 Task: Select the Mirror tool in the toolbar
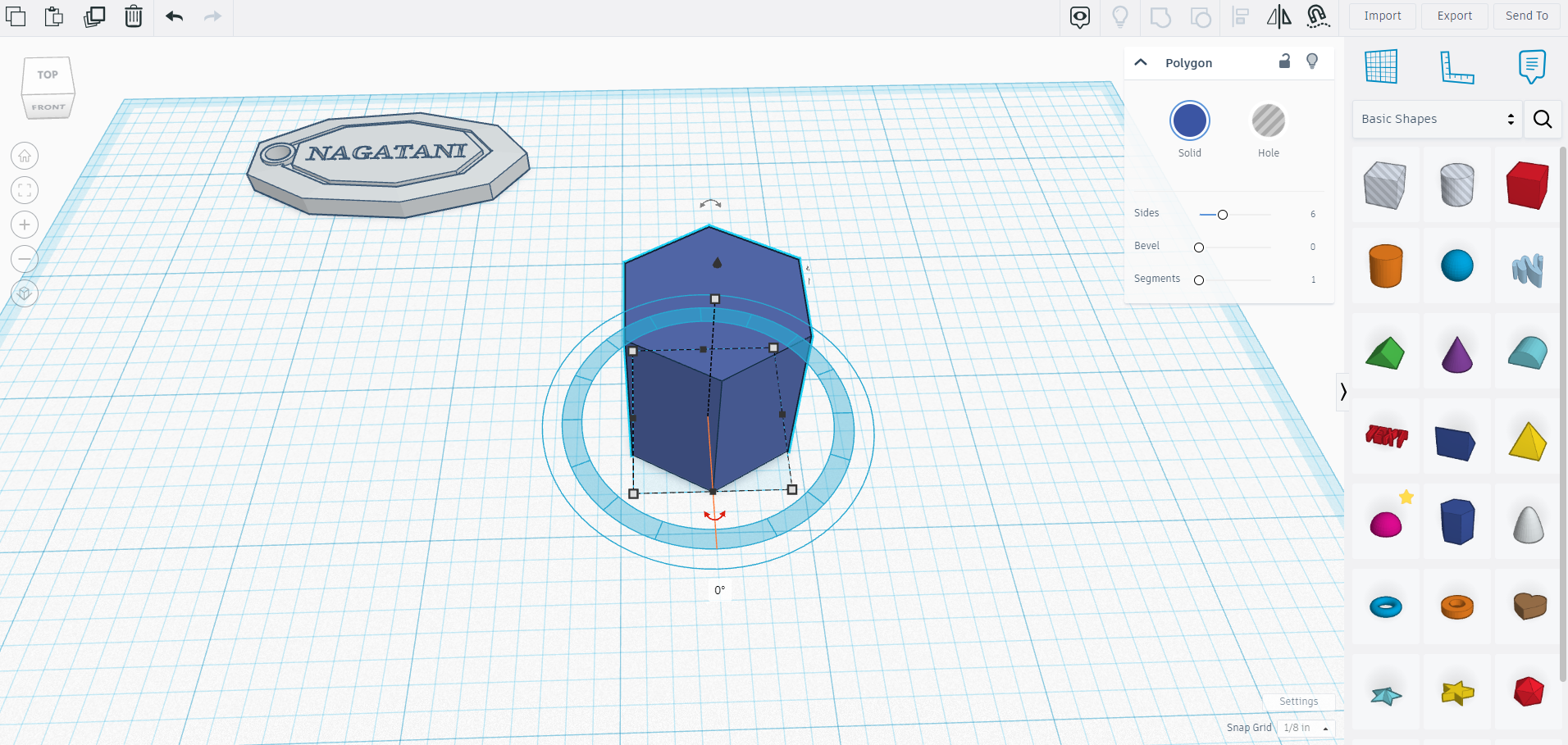pyautogui.click(x=1278, y=16)
